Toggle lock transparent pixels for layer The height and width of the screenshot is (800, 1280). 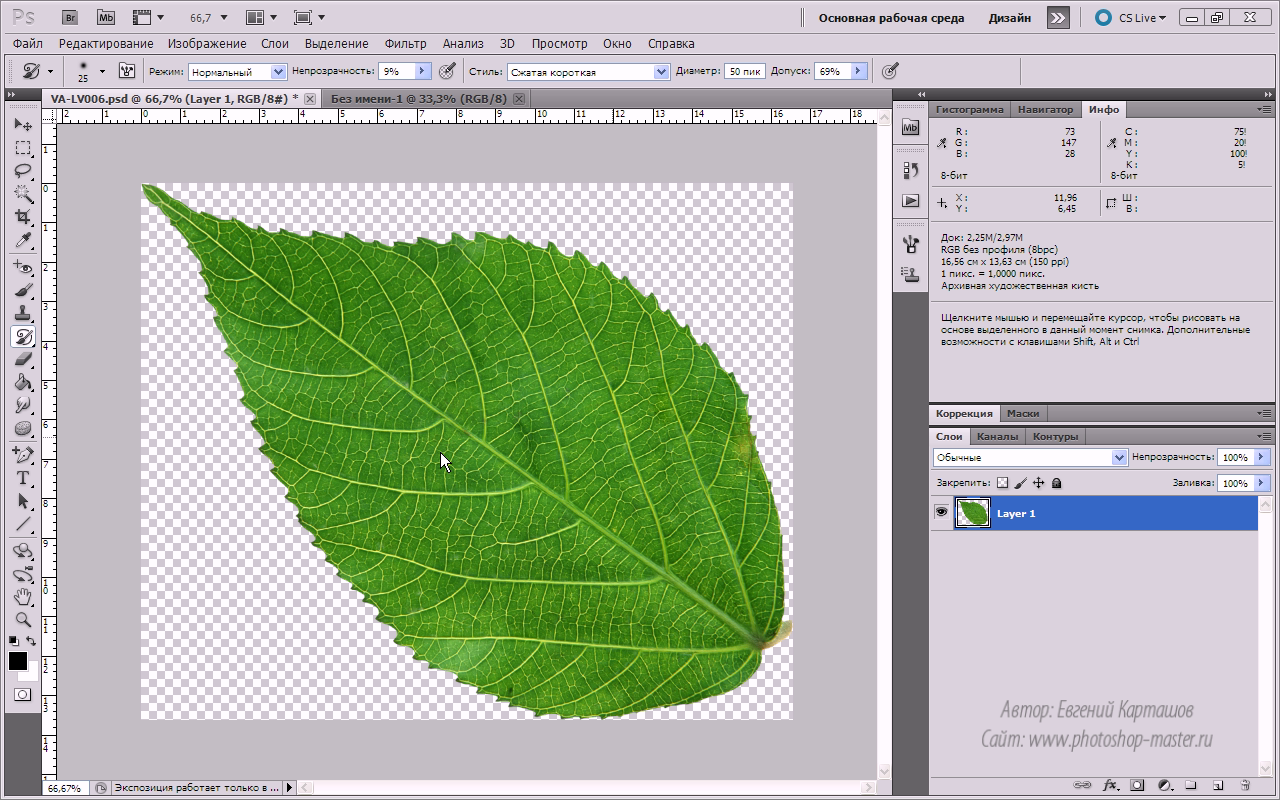pos(1003,483)
